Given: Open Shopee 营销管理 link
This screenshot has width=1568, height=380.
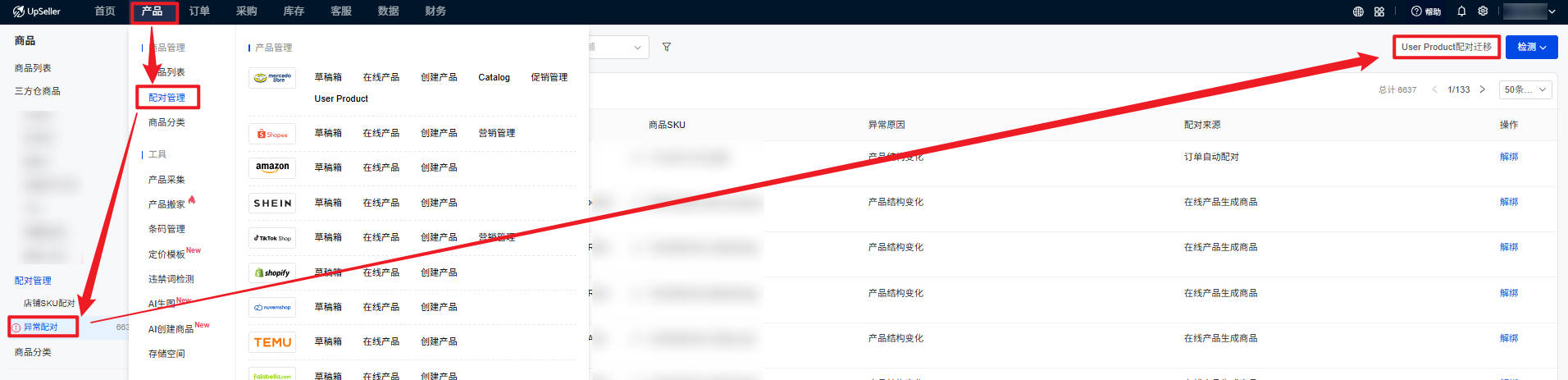Looking at the screenshot, I should tap(496, 133).
